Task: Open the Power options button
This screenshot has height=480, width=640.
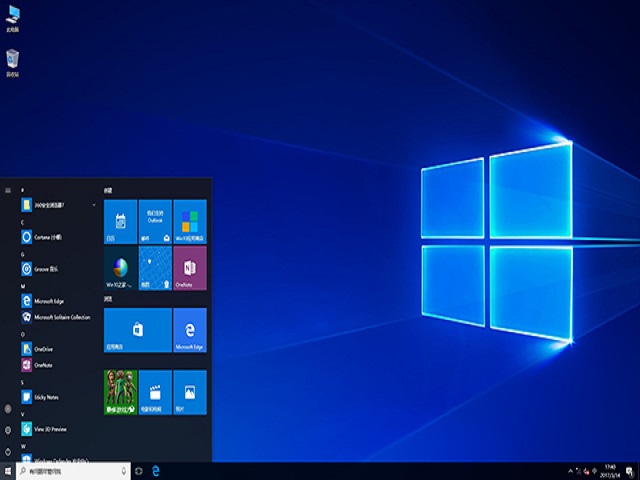Action: (x=8, y=451)
